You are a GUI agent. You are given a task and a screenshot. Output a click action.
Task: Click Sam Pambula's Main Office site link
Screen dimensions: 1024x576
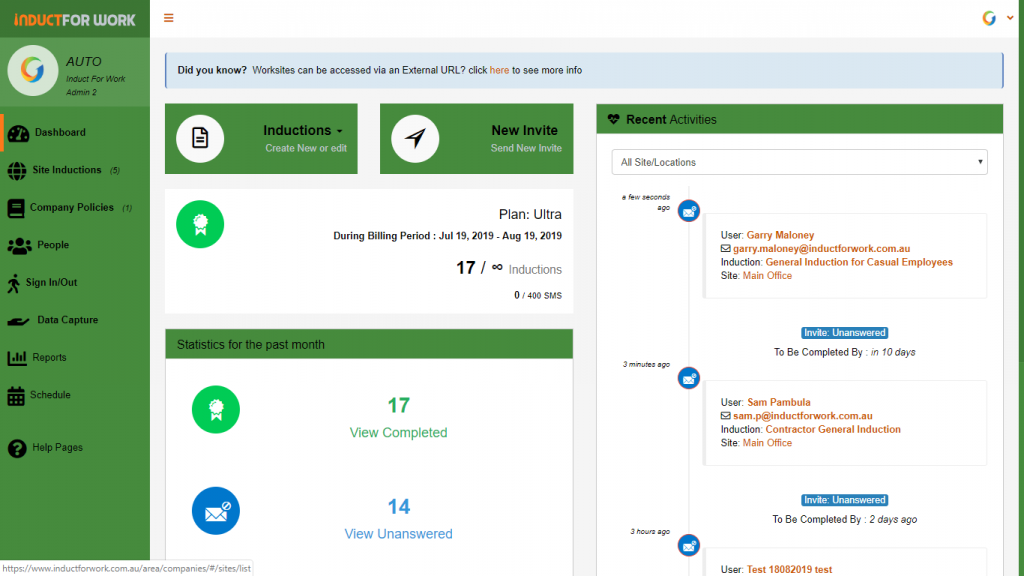tap(767, 443)
